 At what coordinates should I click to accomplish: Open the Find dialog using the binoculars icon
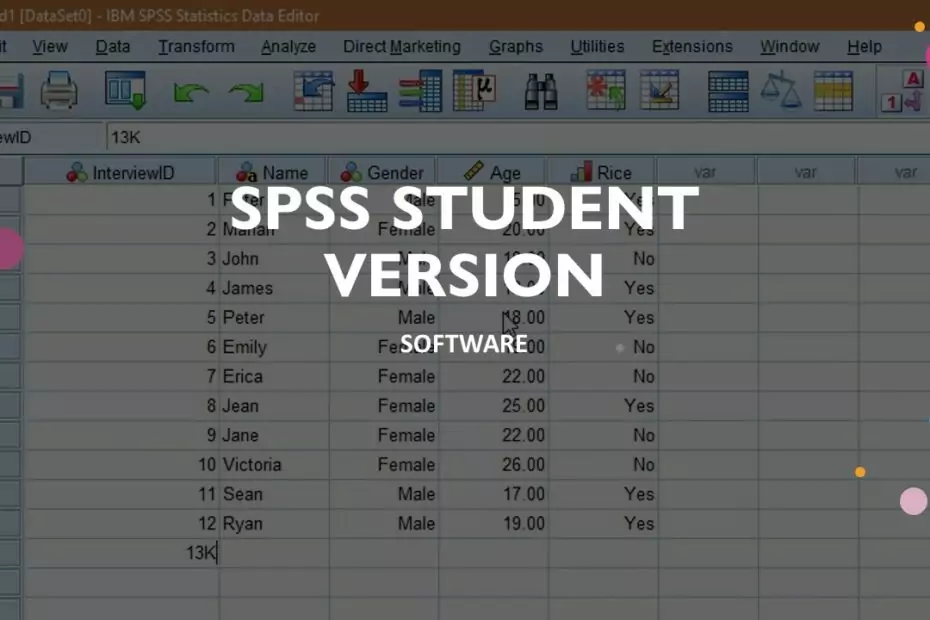[x=540, y=90]
